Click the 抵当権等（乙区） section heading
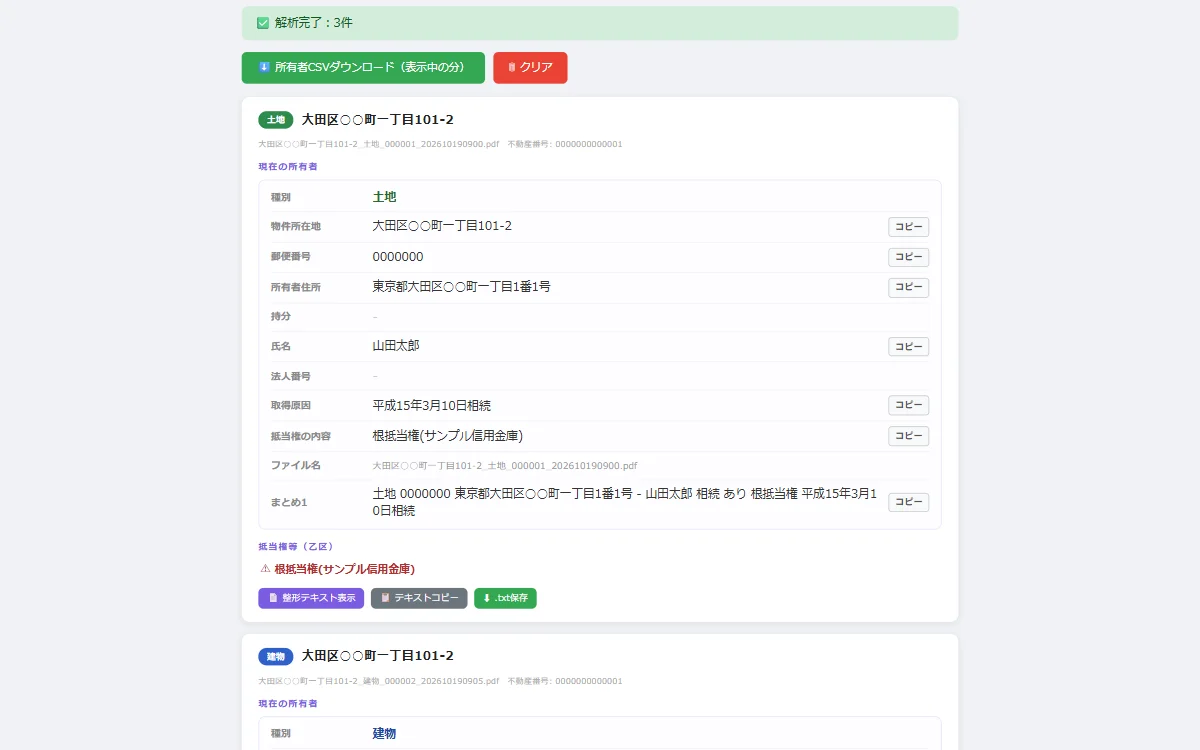1200x750 pixels. [x=296, y=547]
